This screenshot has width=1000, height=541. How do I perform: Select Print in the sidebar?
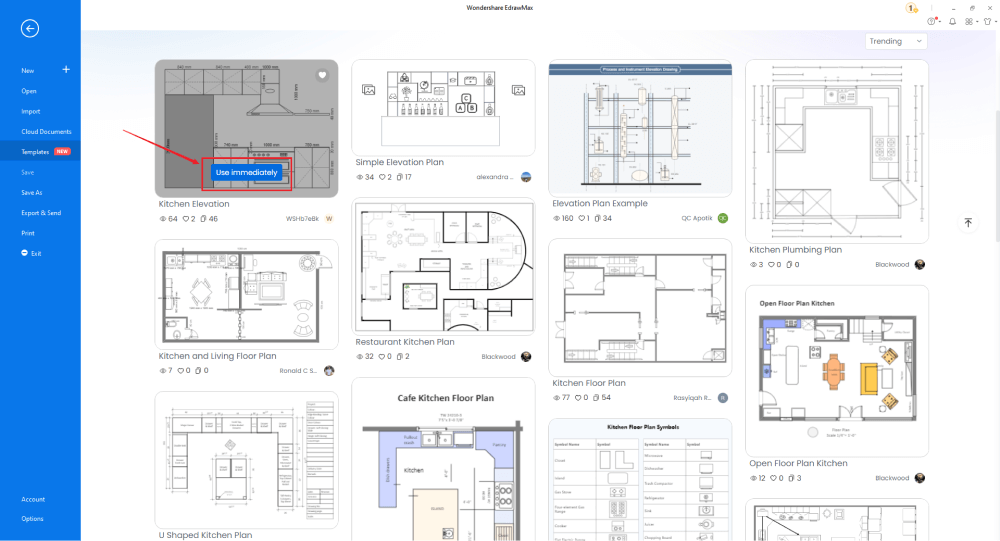[x=28, y=233]
